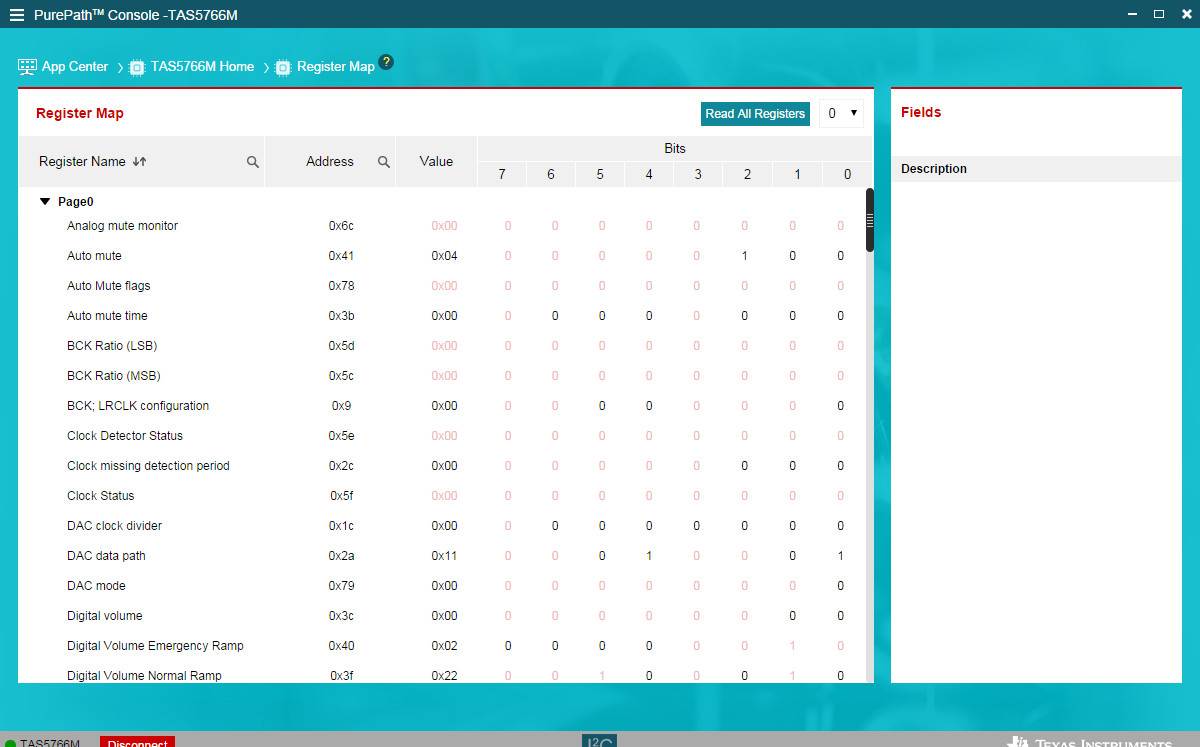Select the DAC clock divider register
This screenshot has width=1200, height=747.
(114, 526)
